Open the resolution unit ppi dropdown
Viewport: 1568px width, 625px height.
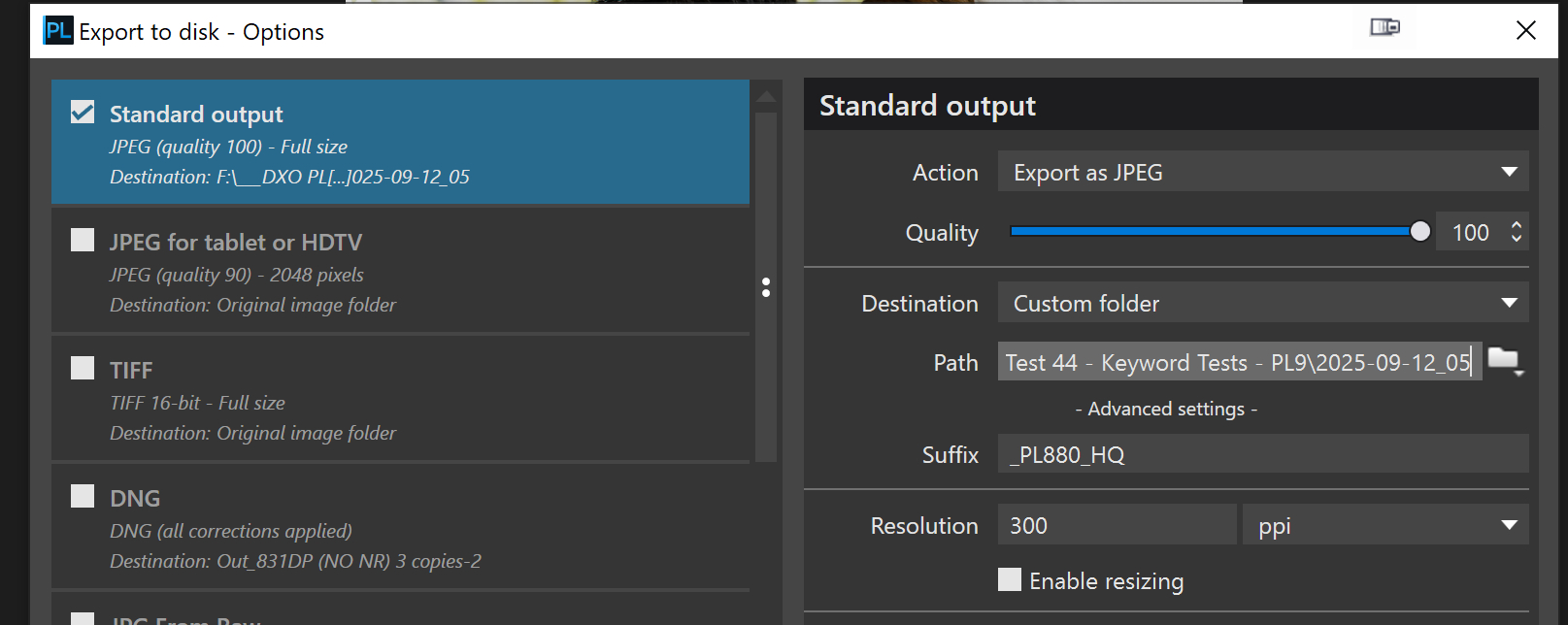1385,525
